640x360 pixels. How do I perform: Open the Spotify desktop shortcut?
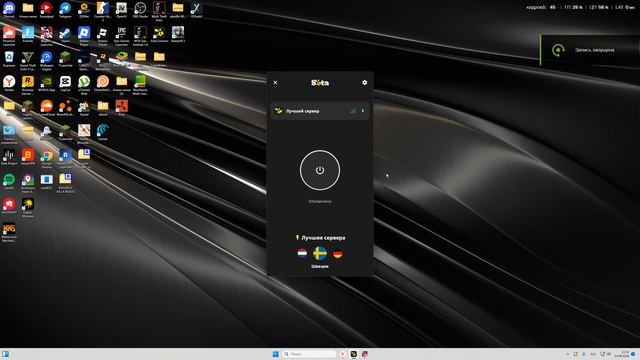9,181
